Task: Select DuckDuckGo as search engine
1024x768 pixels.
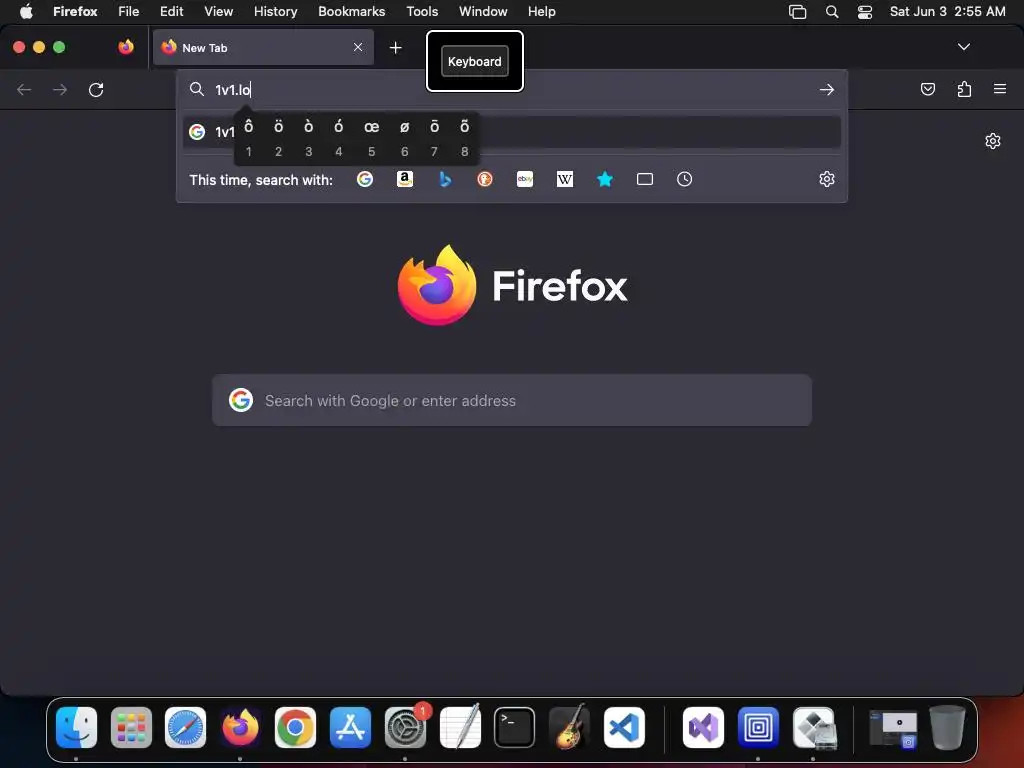Action: click(485, 179)
